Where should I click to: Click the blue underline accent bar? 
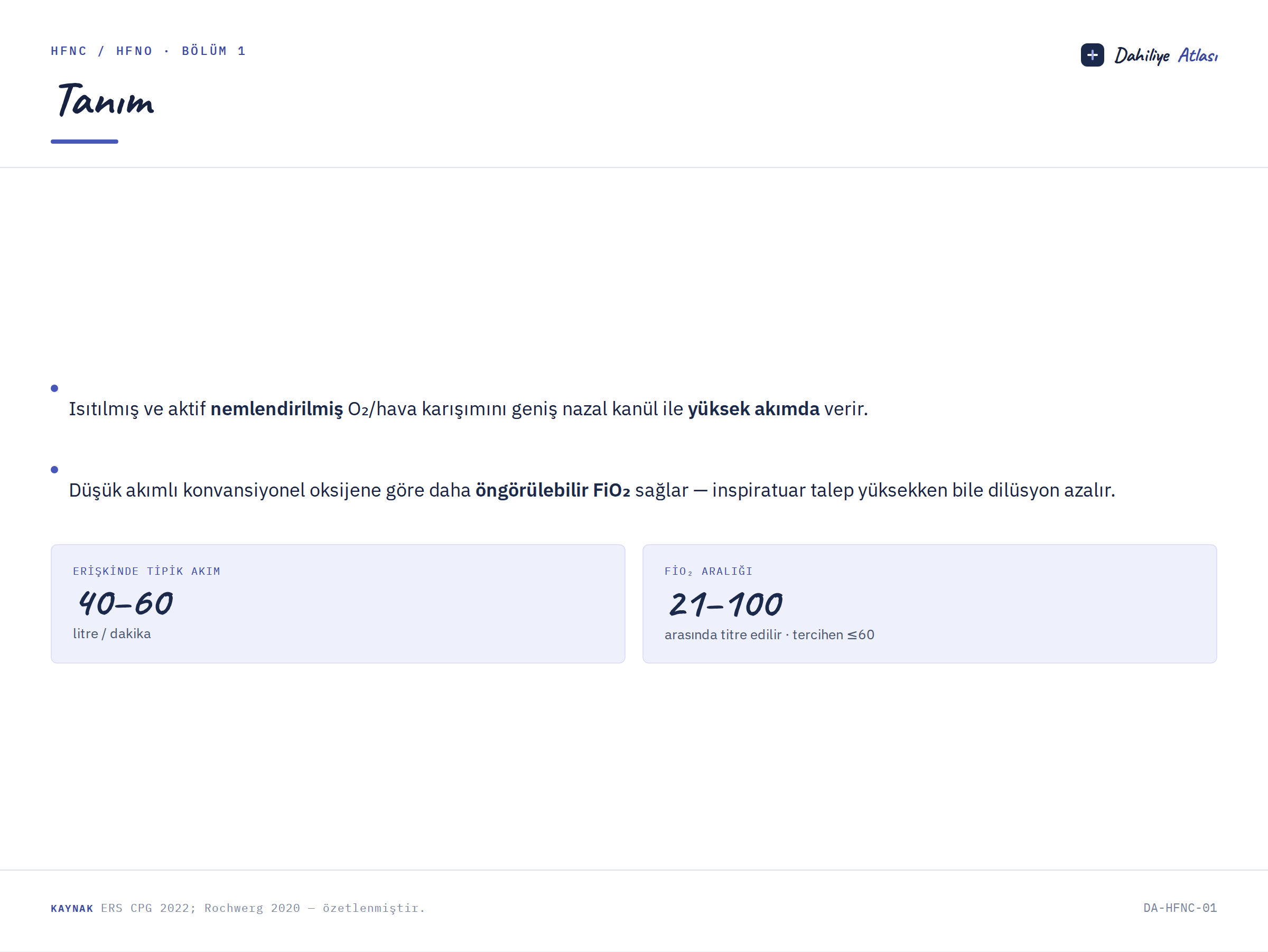(84, 142)
